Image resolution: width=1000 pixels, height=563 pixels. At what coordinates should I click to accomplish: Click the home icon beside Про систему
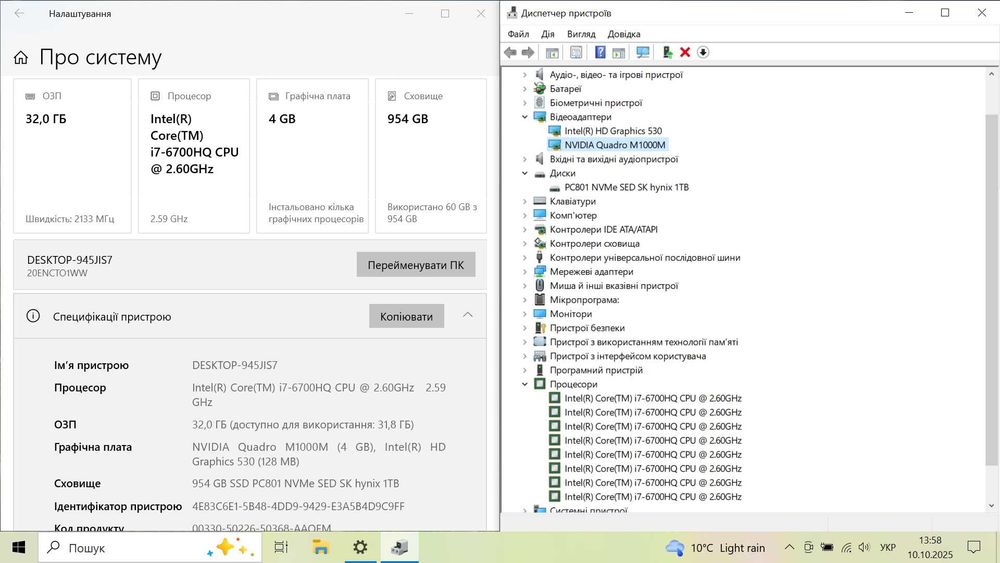click(20, 58)
